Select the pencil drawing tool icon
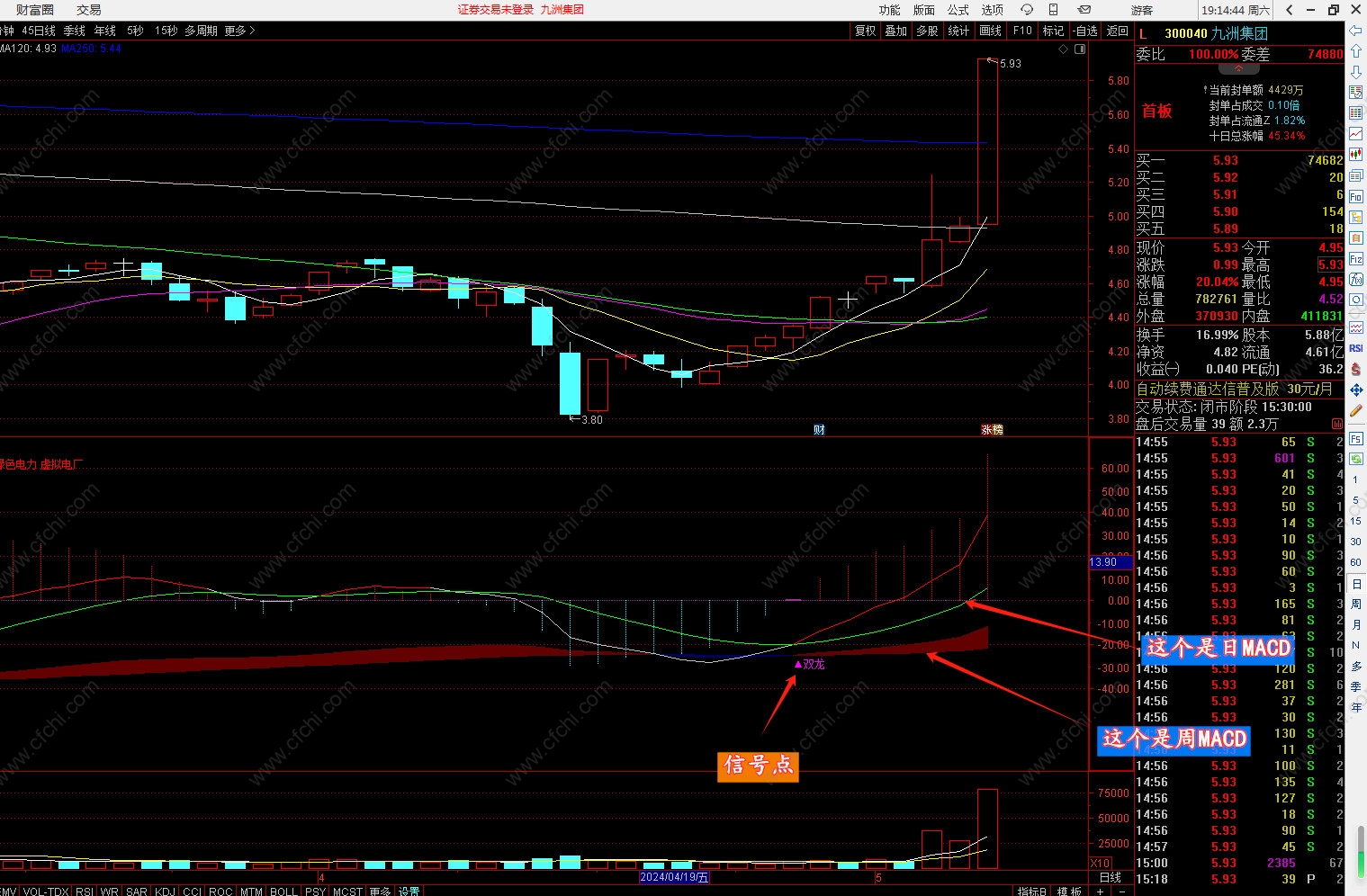The width and height of the screenshot is (1367, 896). (1355, 410)
